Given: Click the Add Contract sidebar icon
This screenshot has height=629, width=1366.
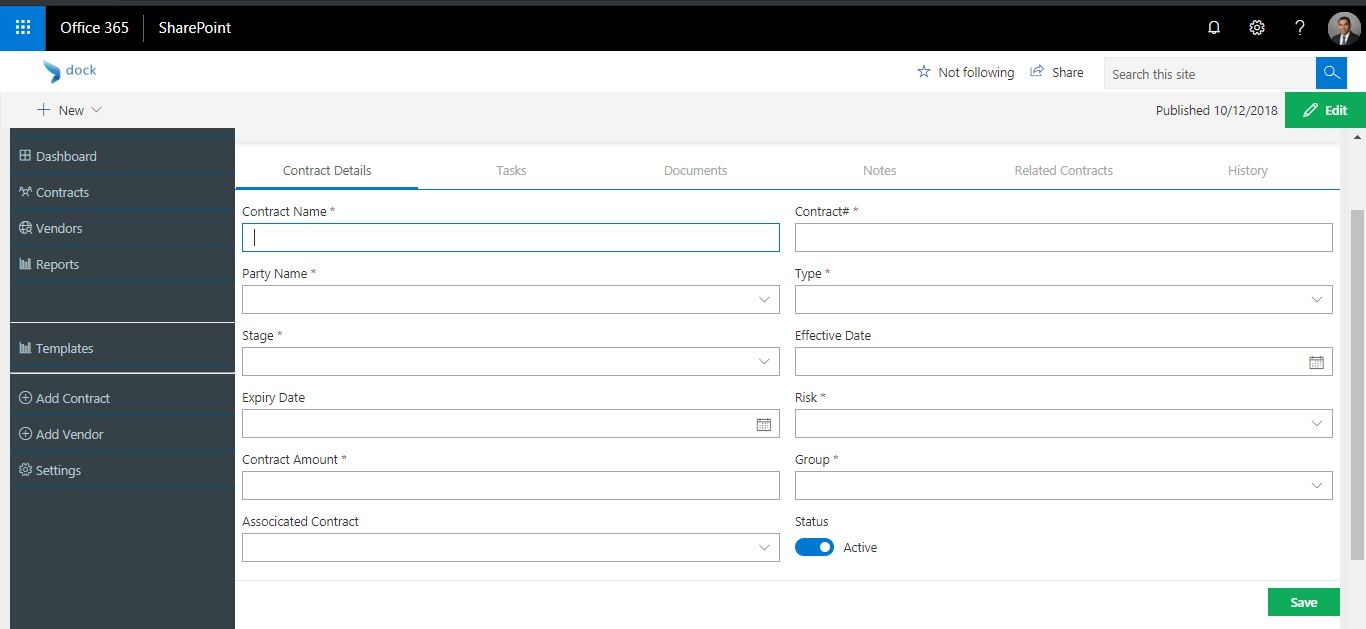Looking at the screenshot, I should (25, 398).
